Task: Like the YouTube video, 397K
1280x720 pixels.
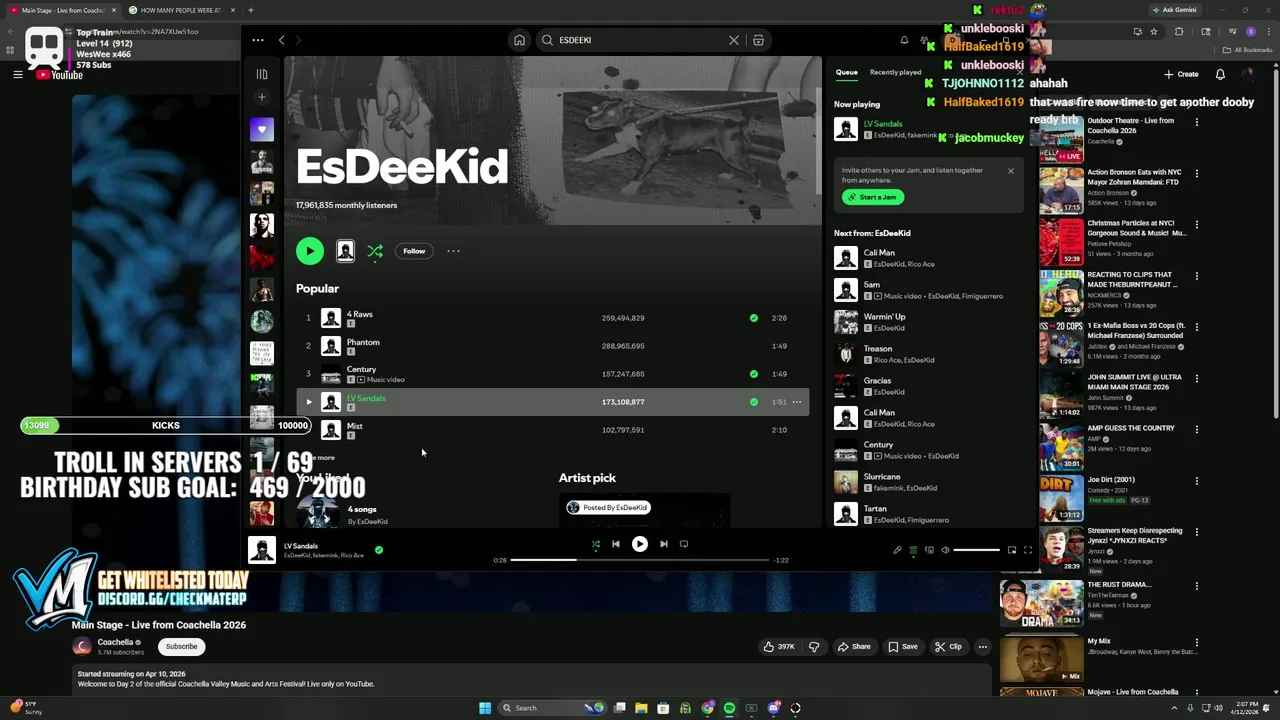Action: 779,647
